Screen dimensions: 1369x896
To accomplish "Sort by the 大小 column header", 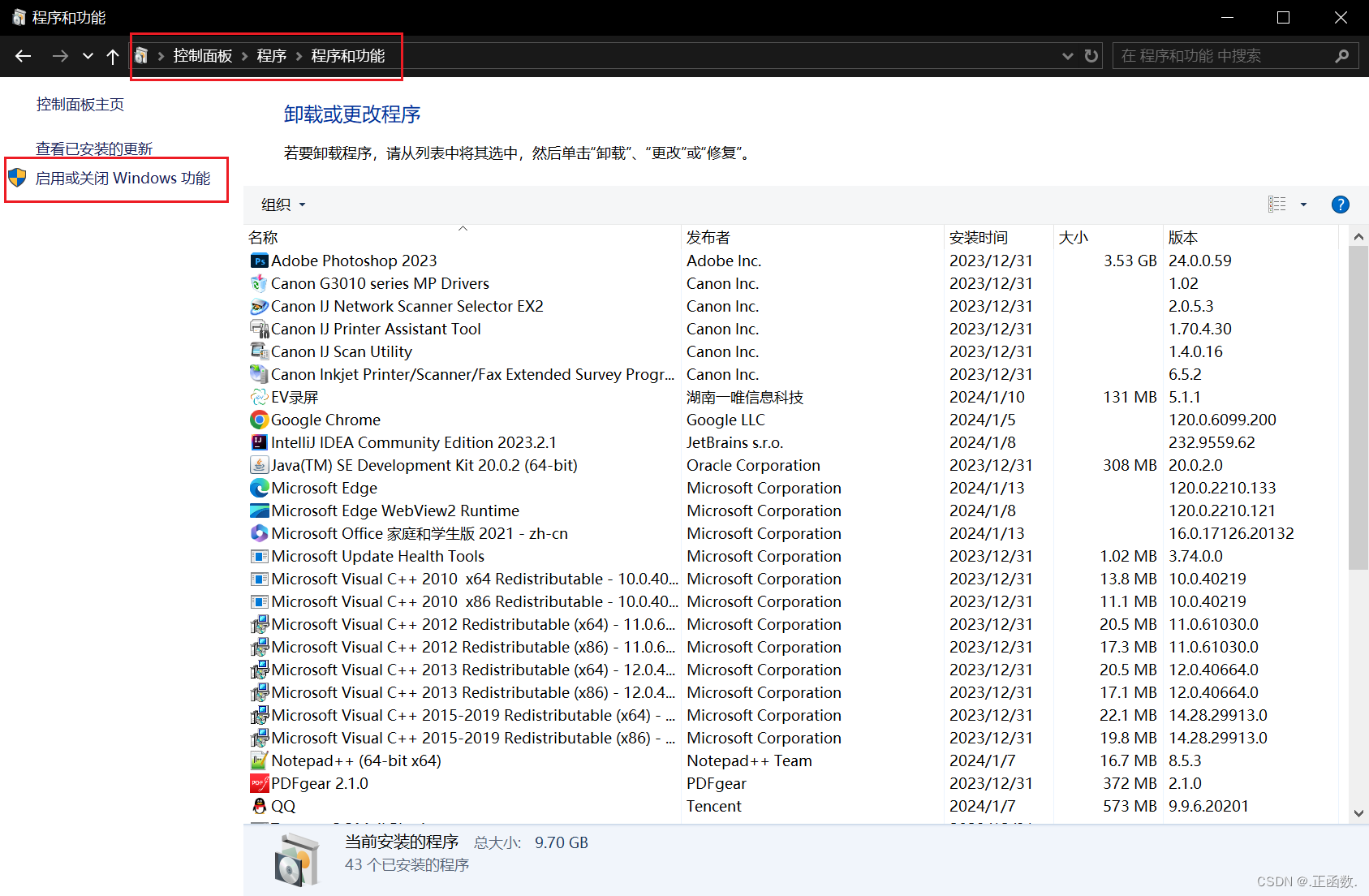I will point(1109,237).
